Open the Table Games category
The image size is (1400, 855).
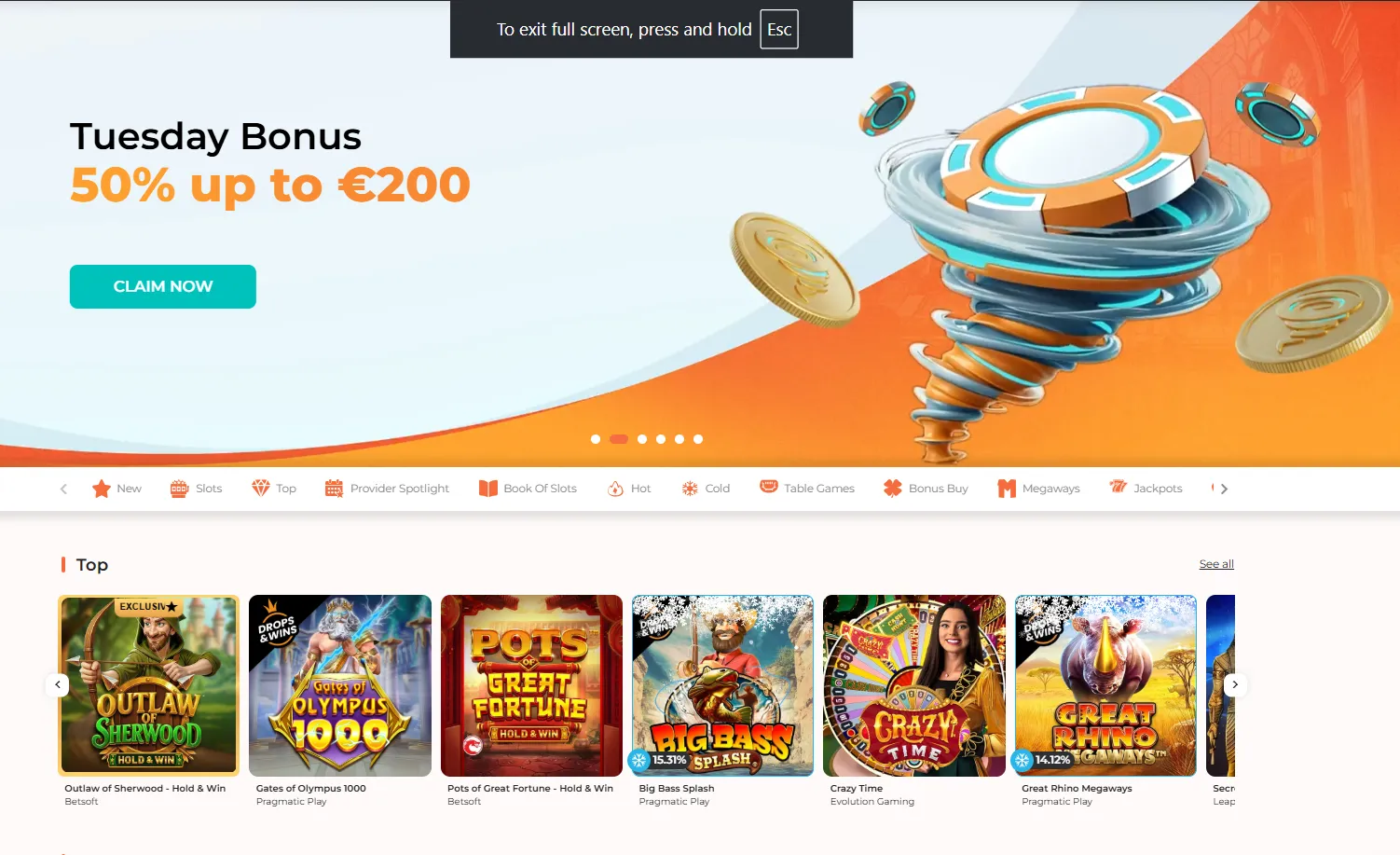tap(807, 488)
